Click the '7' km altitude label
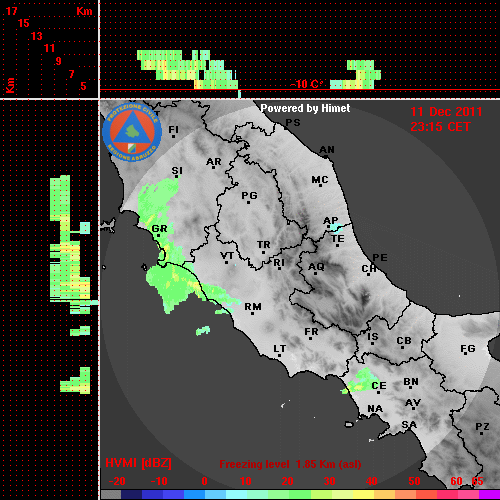The width and height of the screenshot is (500, 500). pyautogui.click(x=71, y=74)
